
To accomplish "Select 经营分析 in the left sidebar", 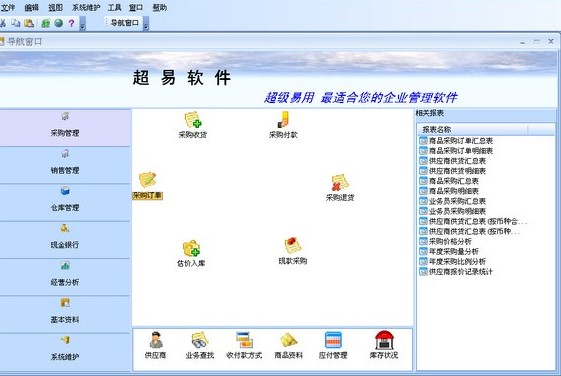I will (x=65, y=277).
